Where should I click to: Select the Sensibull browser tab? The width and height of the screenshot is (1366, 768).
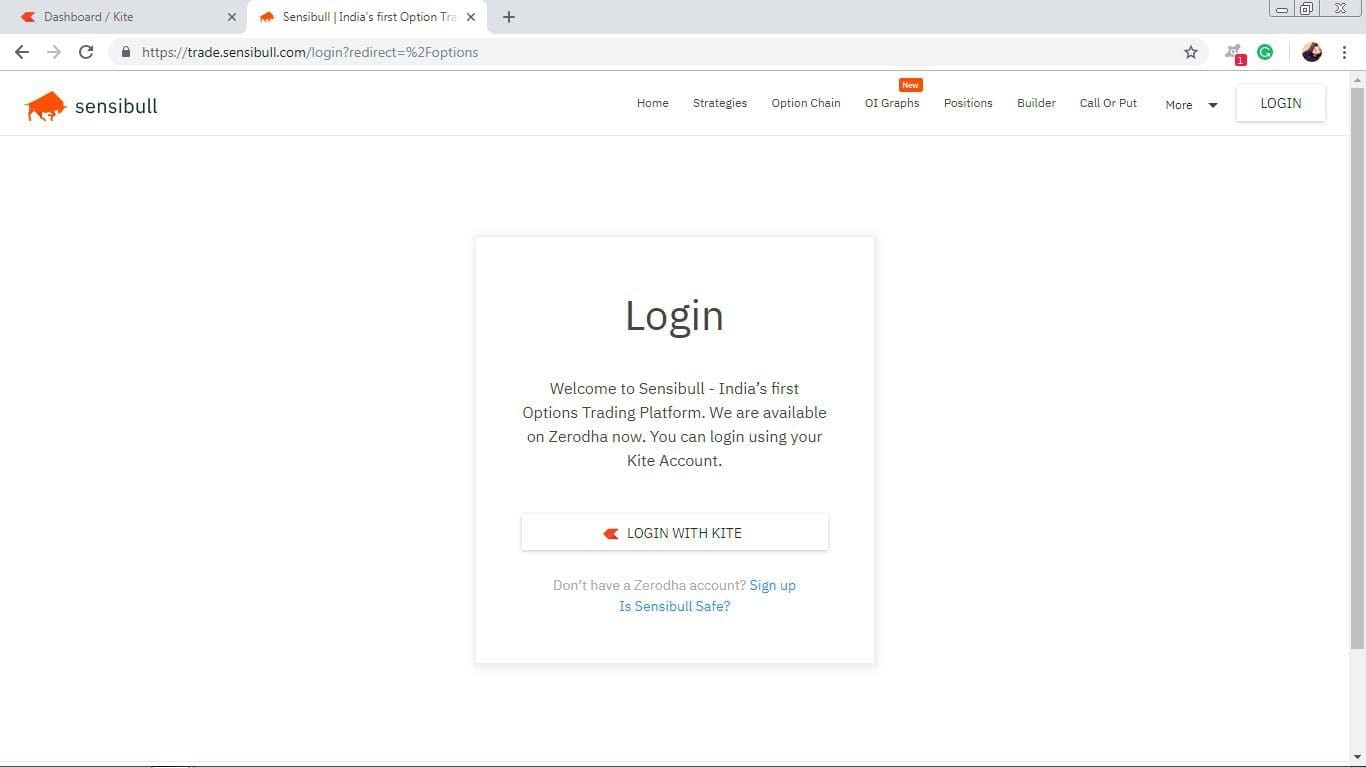(367, 17)
